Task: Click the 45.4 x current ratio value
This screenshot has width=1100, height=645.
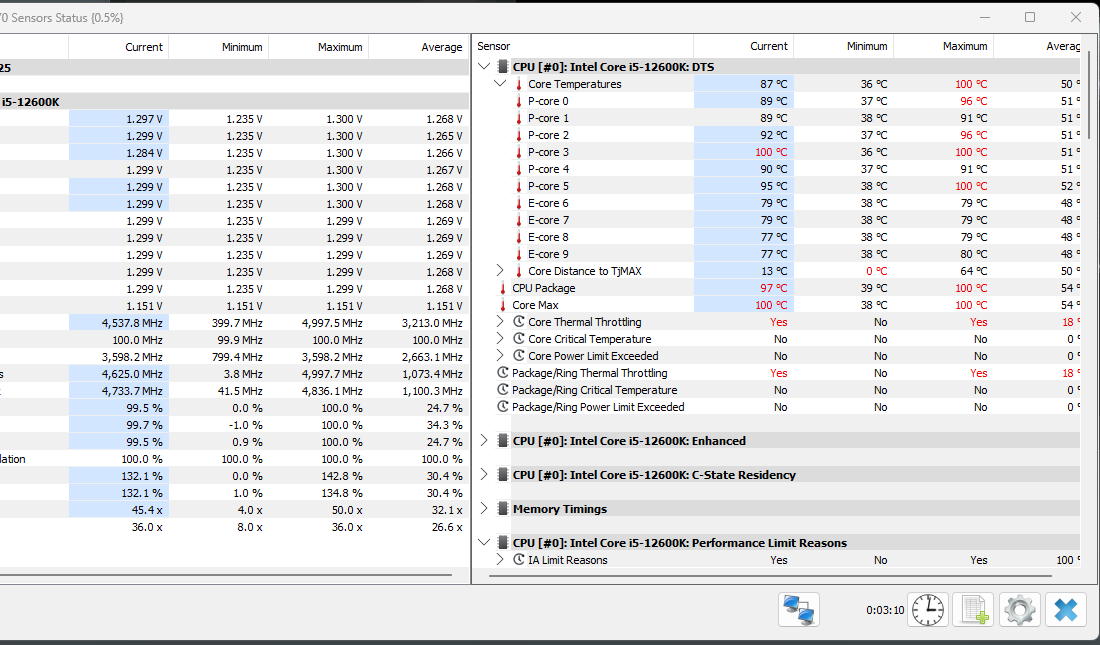Action: [147, 510]
